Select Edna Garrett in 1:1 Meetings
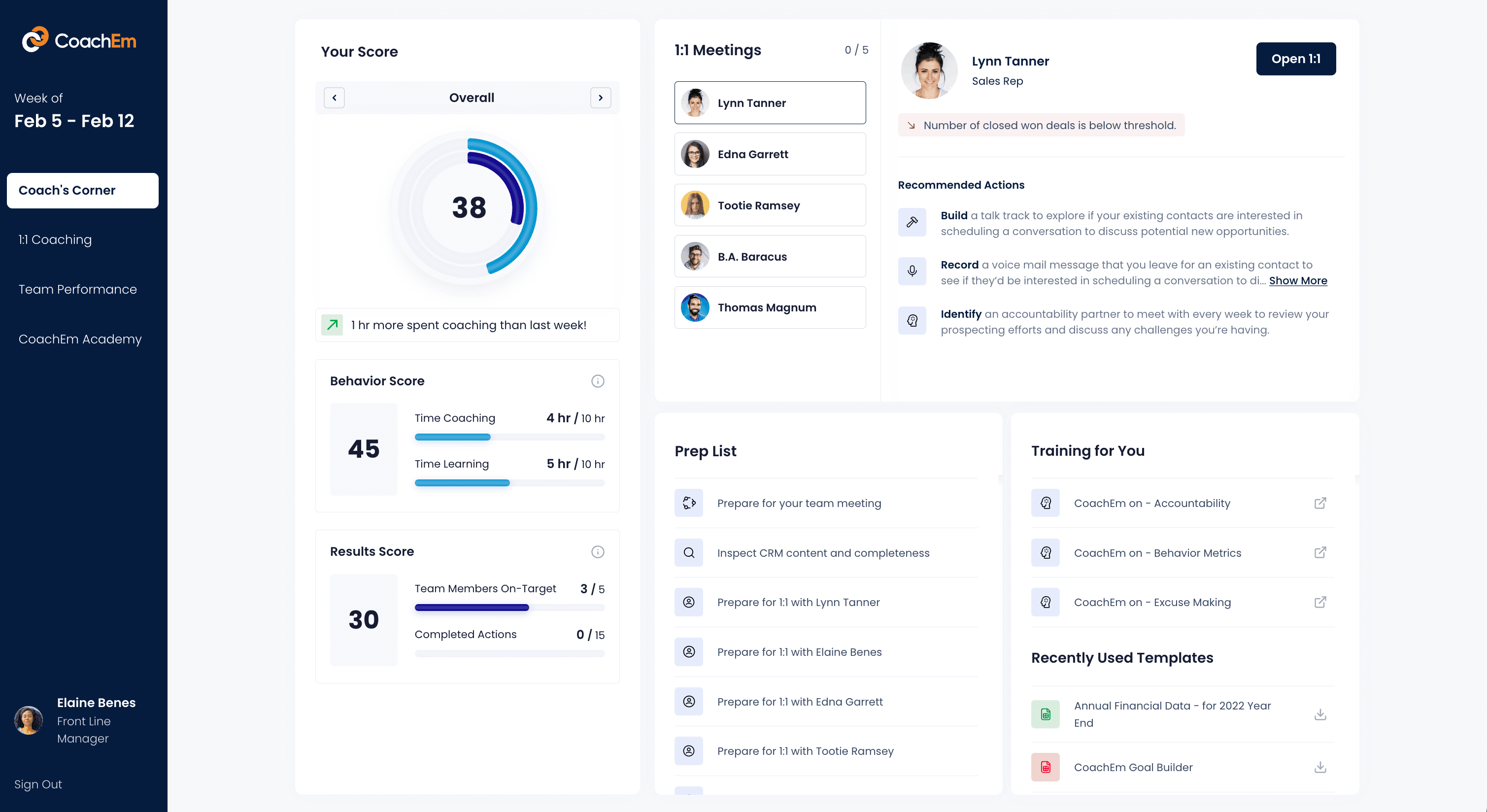This screenshot has height=812, width=1487. click(770, 154)
